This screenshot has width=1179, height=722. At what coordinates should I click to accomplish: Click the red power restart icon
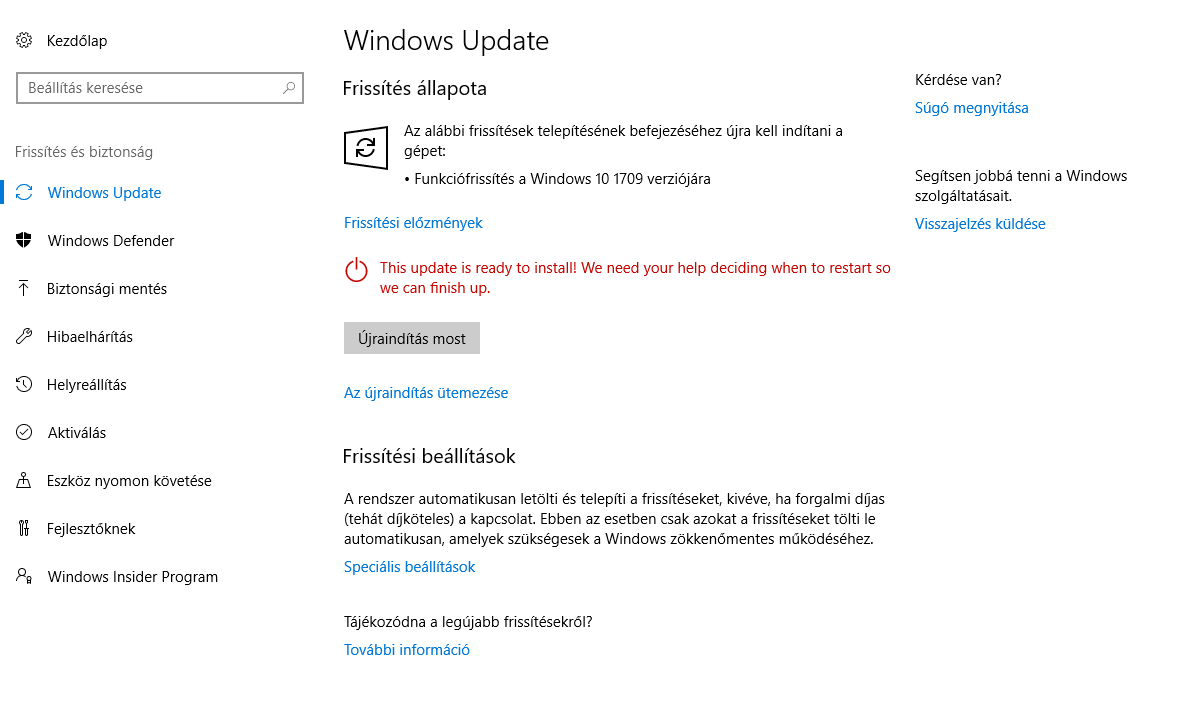[356, 270]
